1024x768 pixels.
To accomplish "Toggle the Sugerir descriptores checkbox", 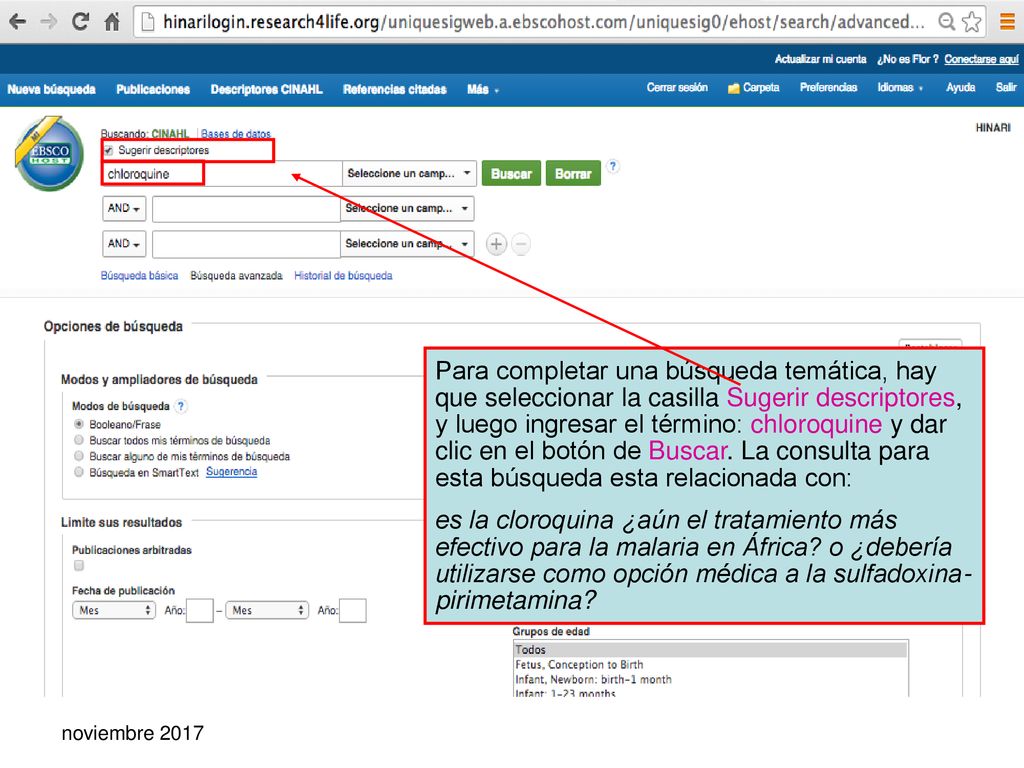I will 108,151.
